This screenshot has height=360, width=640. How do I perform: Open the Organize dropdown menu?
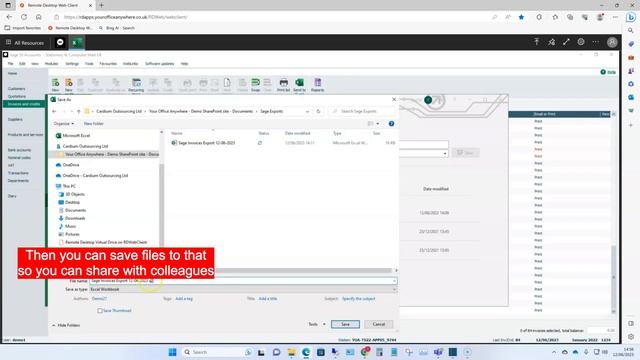pos(64,124)
